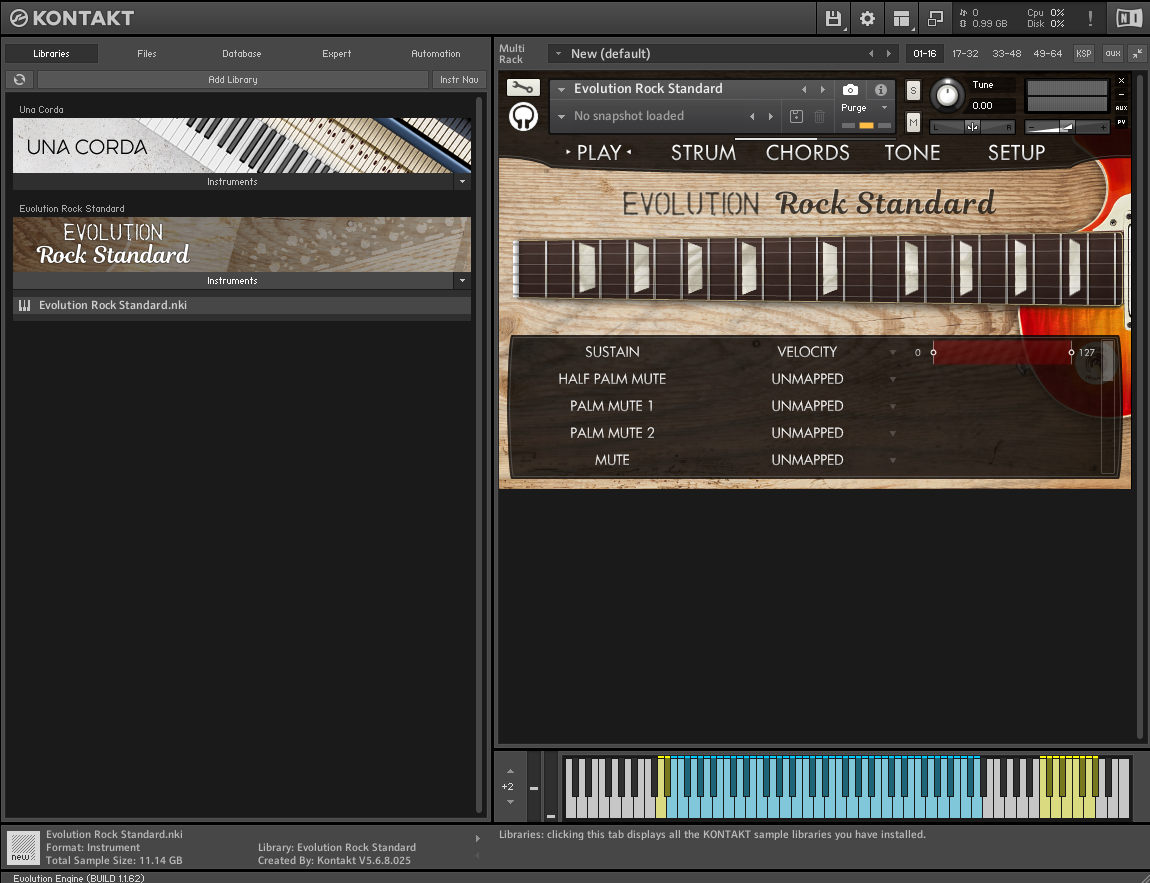Viewport: 1150px width, 883px height.
Task: Toggle the KSP multi script editor
Action: point(1083,54)
